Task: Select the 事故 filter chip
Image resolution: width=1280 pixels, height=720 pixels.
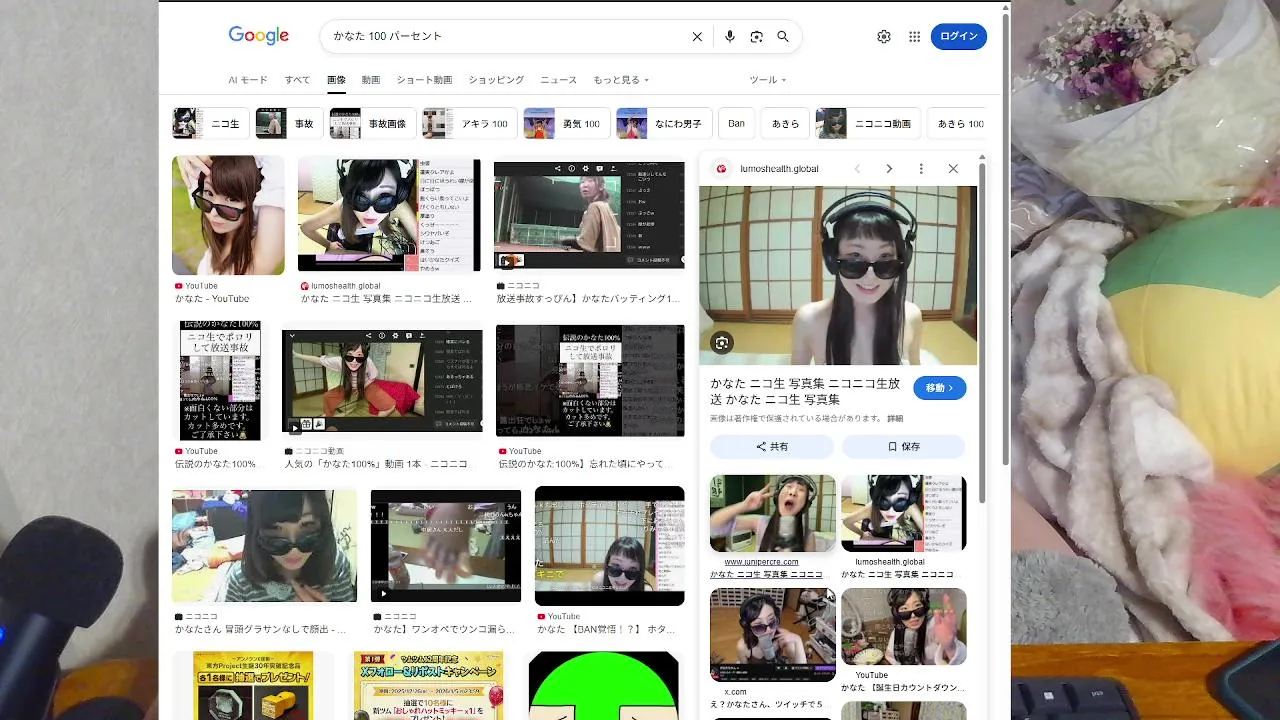Action: point(289,123)
